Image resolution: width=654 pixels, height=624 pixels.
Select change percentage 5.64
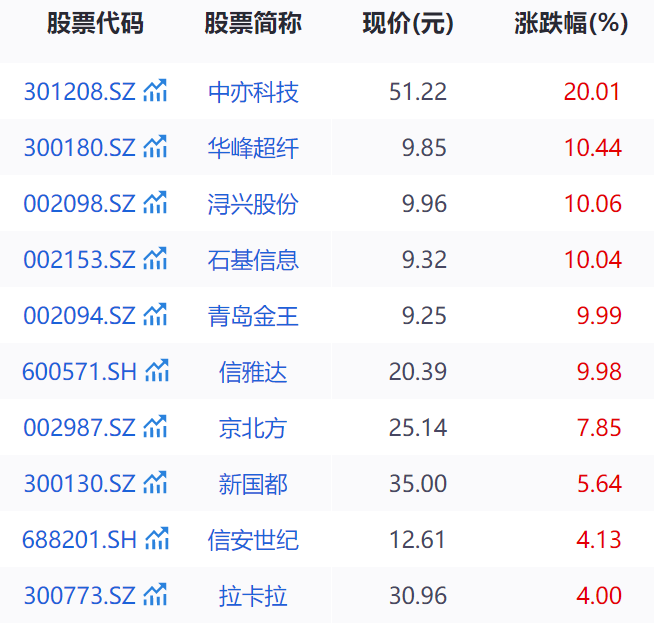tap(599, 483)
